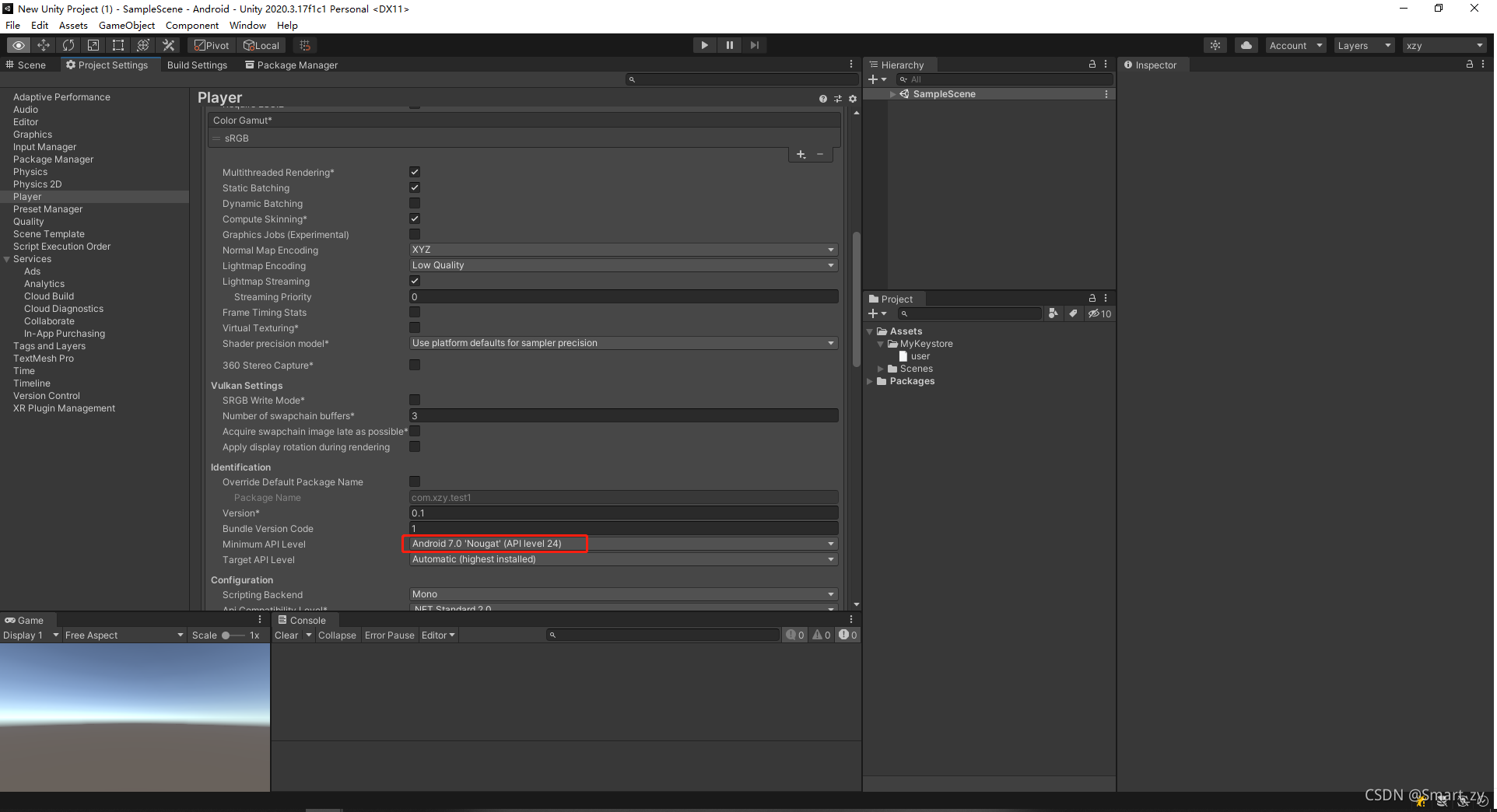
Task: Select the Rotate tool
Action: pos(68,45)
